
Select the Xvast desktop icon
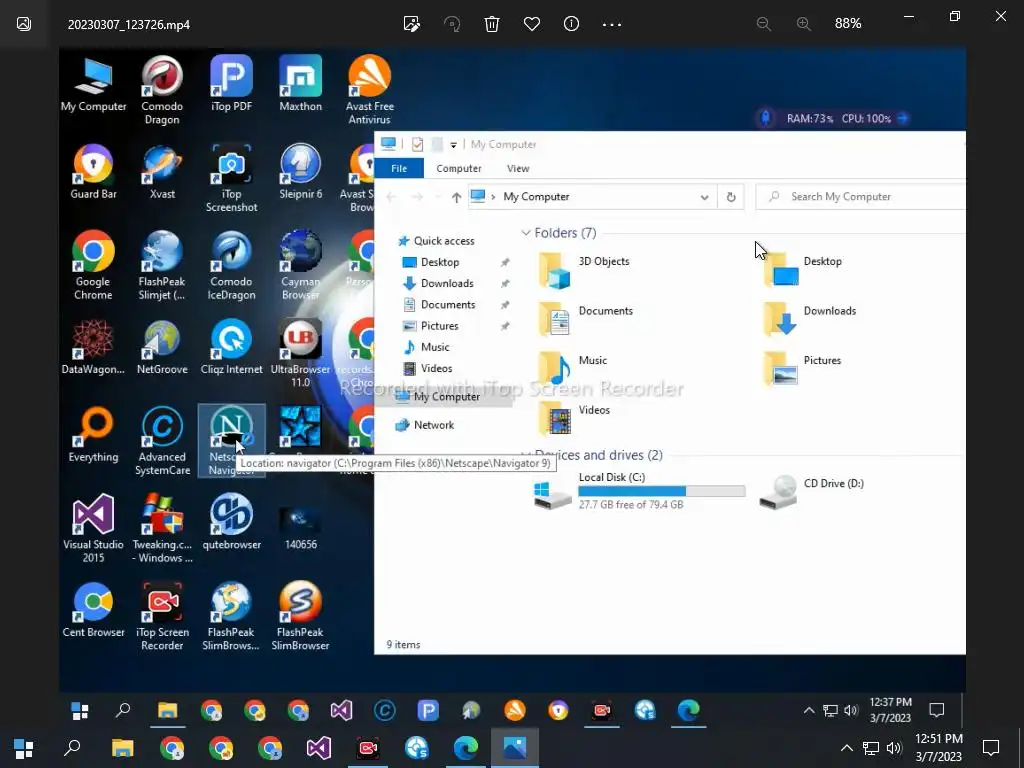(x=162, y=172)
